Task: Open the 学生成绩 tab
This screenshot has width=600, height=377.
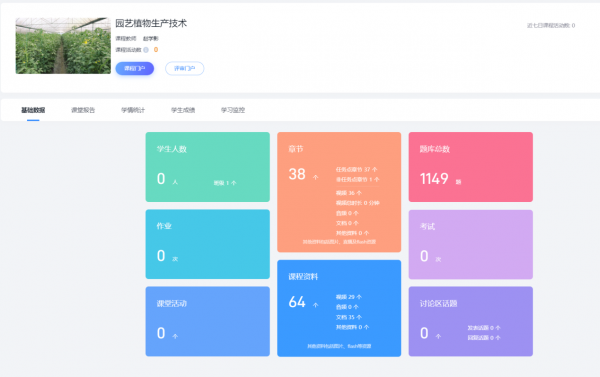Action: [183, 110]
